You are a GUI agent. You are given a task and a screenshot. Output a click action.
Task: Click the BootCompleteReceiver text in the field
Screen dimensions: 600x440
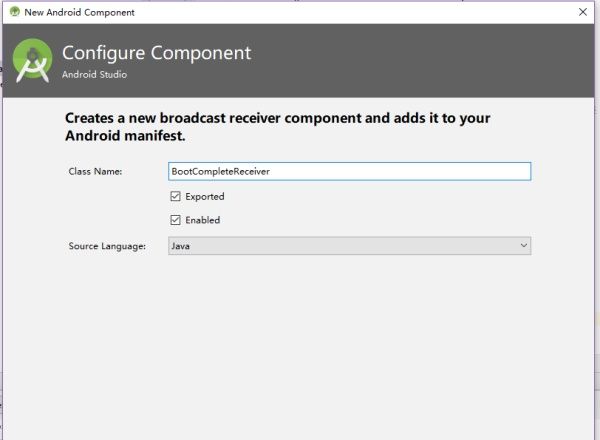(220, 171)
